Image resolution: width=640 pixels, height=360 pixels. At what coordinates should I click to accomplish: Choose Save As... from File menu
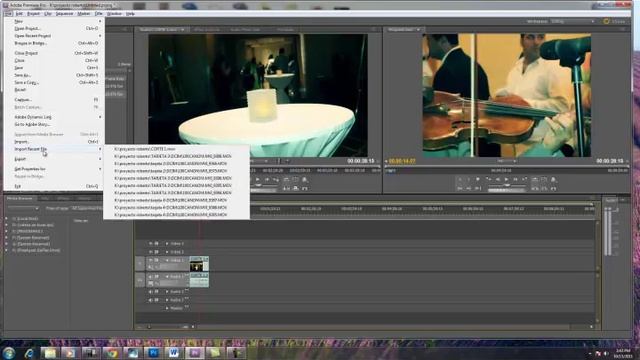click(x=54, y=75)
